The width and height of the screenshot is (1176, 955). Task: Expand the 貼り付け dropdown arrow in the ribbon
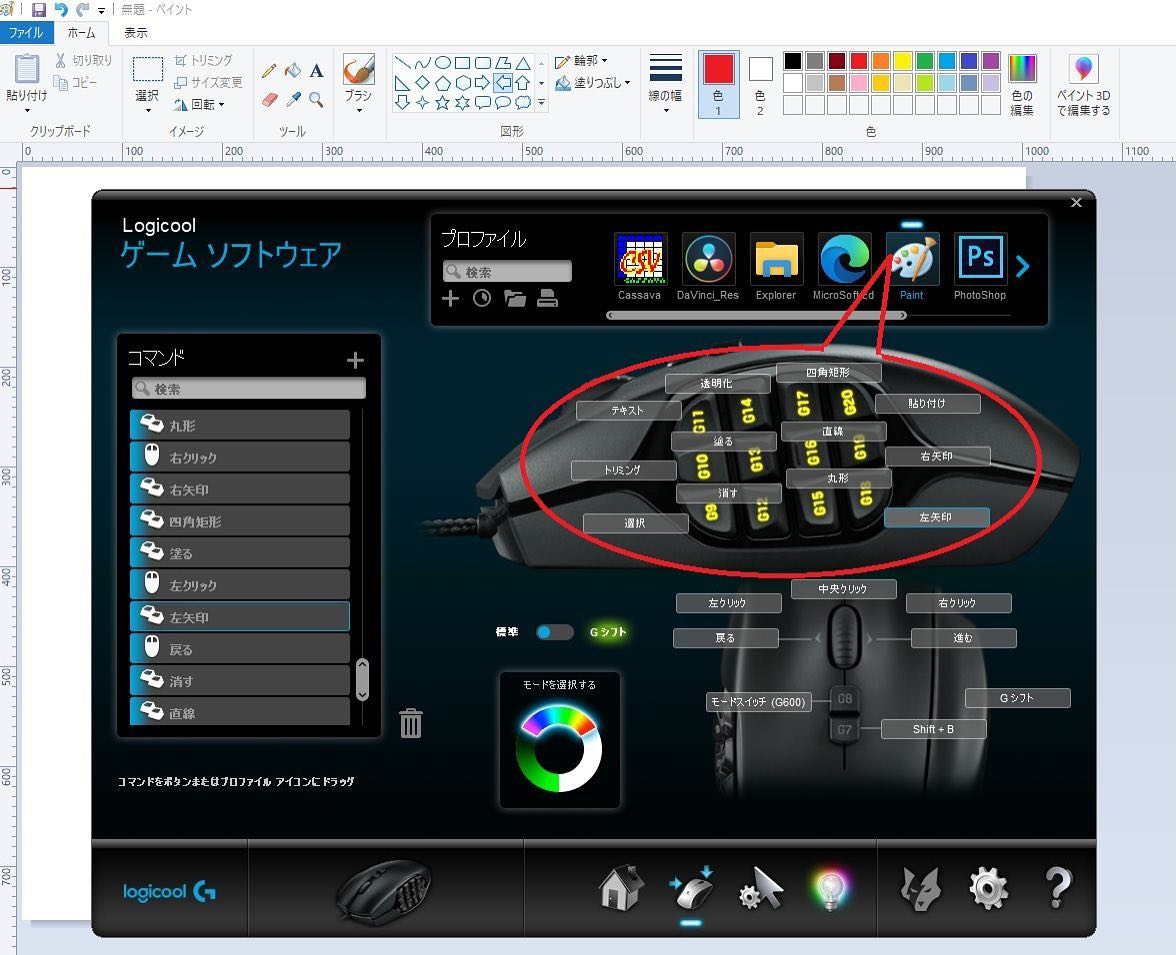coord(27,111)
